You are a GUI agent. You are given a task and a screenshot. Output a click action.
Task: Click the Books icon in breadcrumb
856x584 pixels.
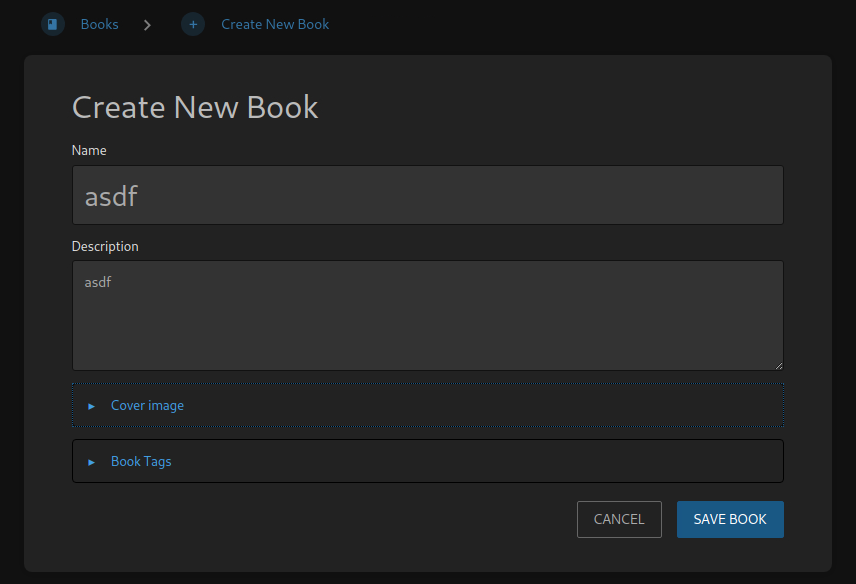click(x=53, y=24)
